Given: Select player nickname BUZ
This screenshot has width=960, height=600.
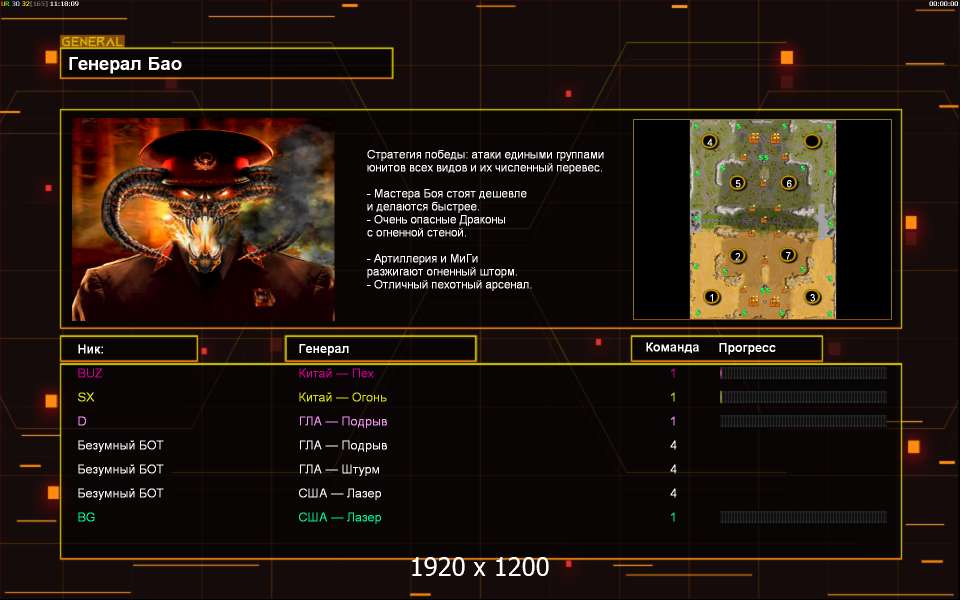Looking at the screenshot, I should pyautogui.click(x=90, y=373).
